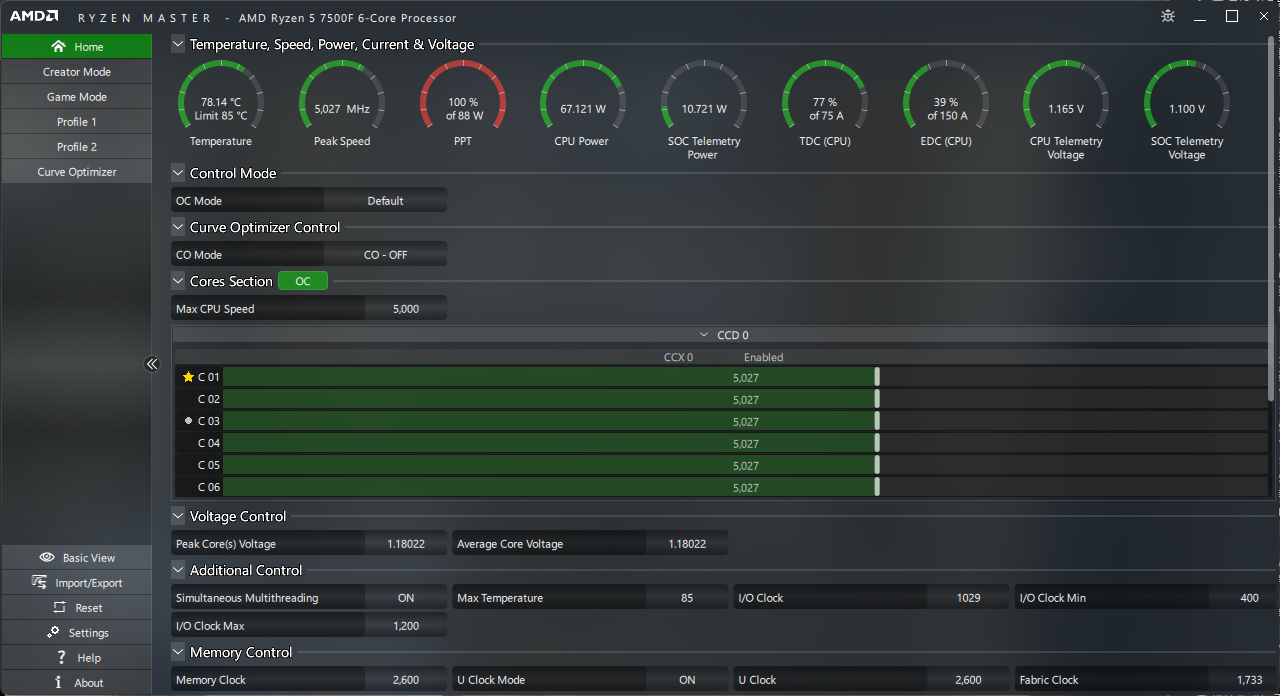Switch to Game Mode
This screenshot has width=1280, height=696.
click(x=76, y=97)
